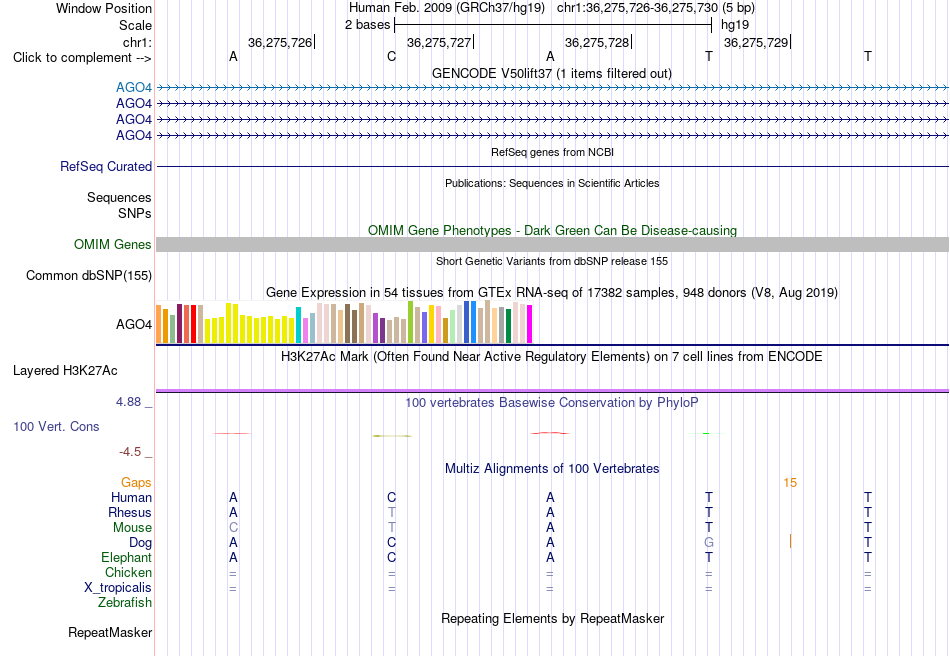Click the RefSeq Curated gene line
This screenshot has width=950, height=656.
[x=552, y=167]
